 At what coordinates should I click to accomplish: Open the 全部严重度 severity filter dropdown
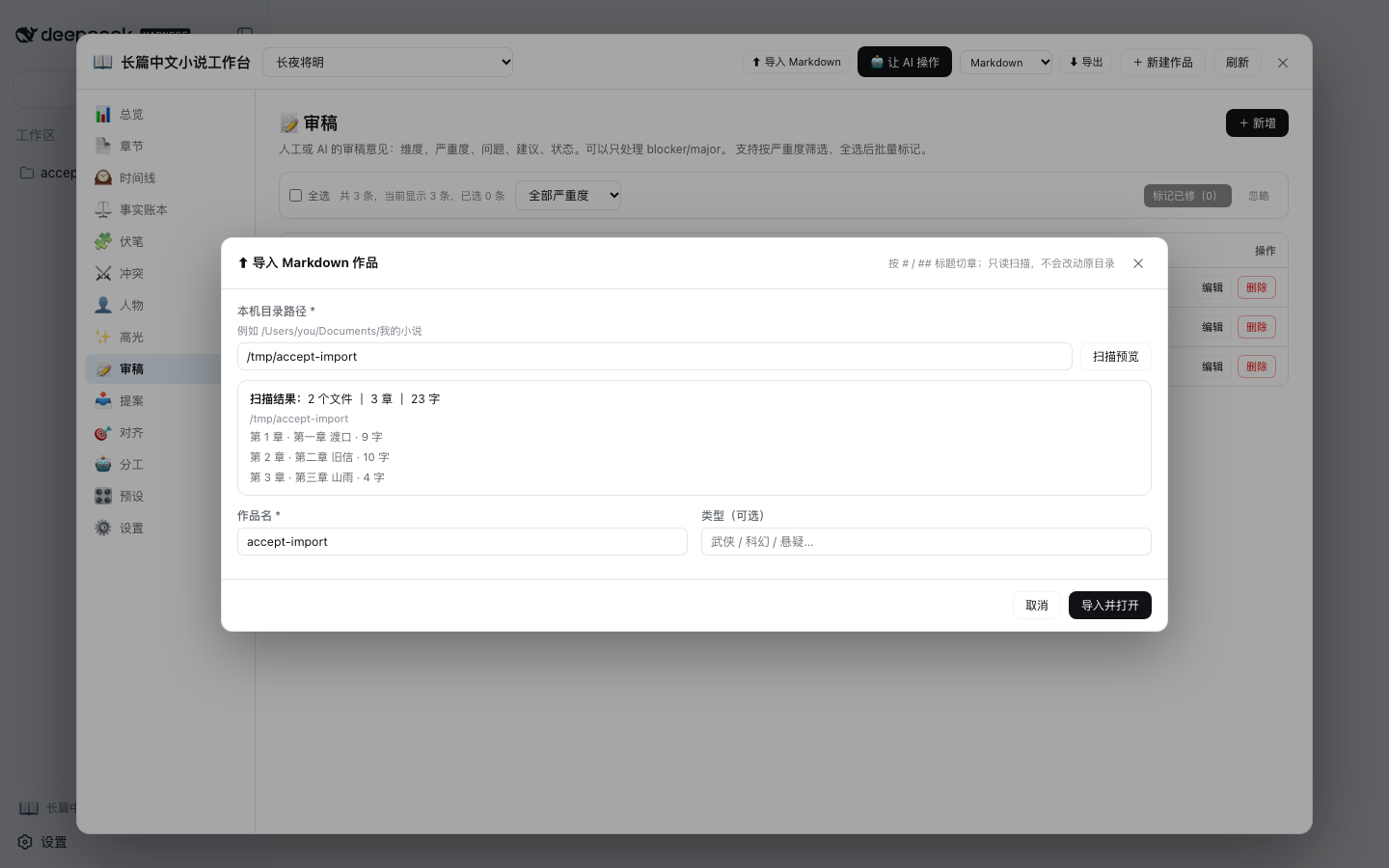click(568, 195)
